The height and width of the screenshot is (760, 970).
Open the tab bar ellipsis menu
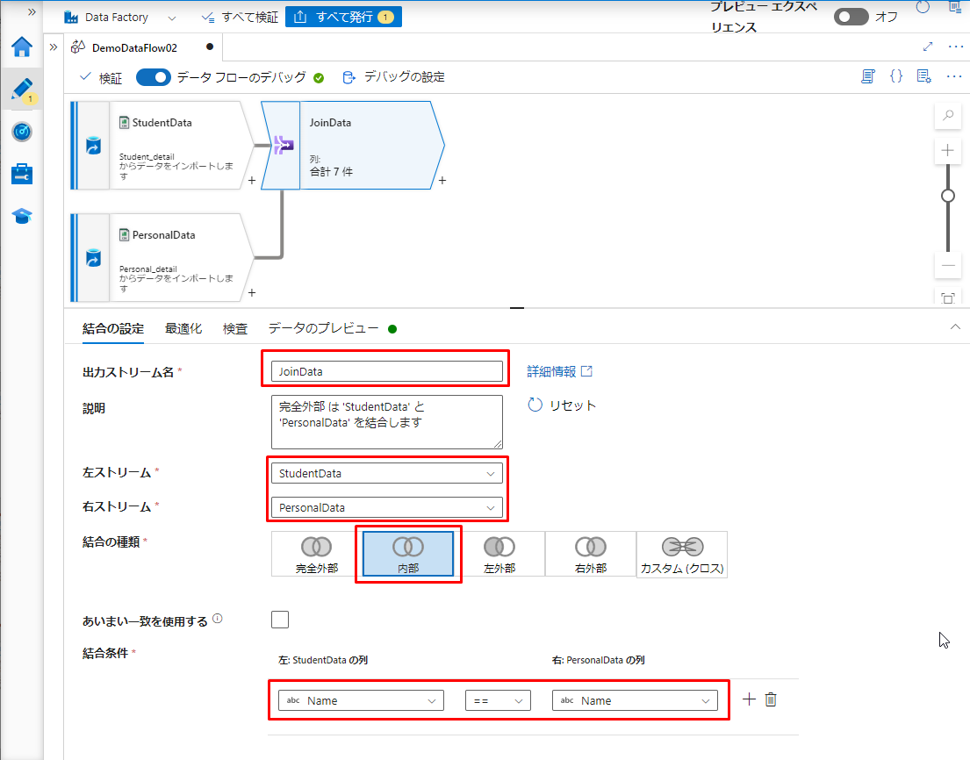coord(955,47)
